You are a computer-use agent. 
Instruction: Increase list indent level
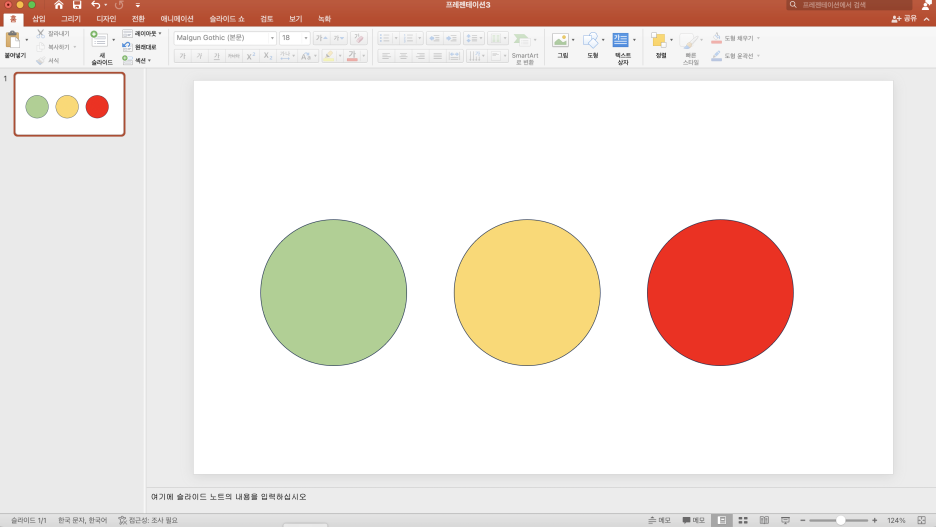(452, 38)
